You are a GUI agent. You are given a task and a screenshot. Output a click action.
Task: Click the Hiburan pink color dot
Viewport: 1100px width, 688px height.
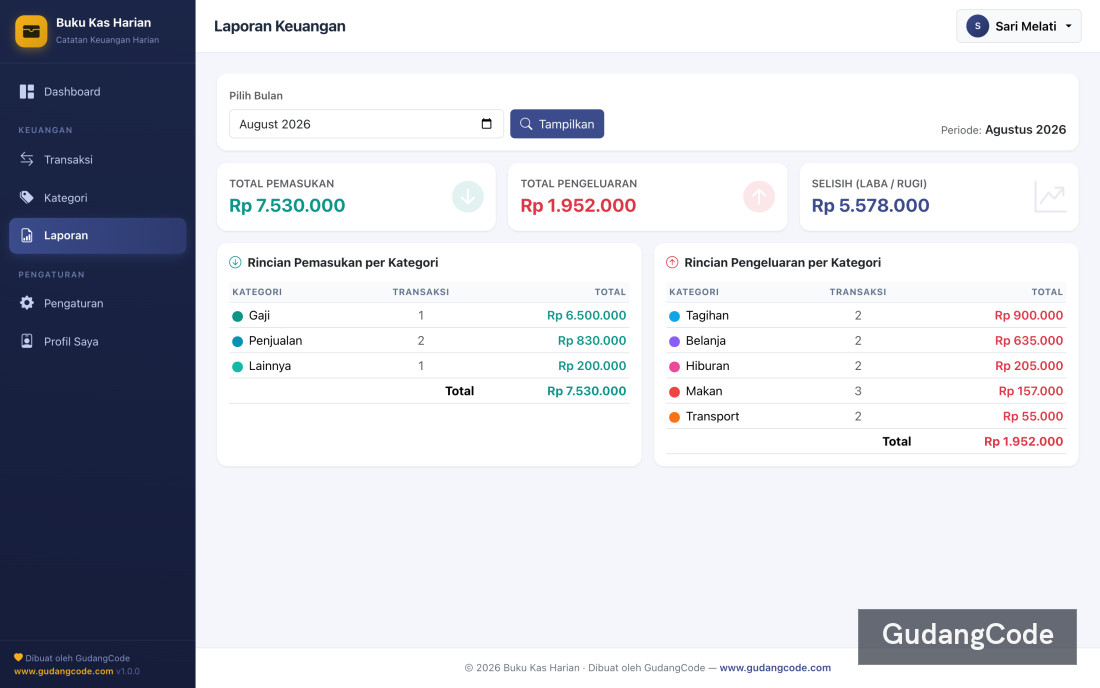[x=674, y=367]
